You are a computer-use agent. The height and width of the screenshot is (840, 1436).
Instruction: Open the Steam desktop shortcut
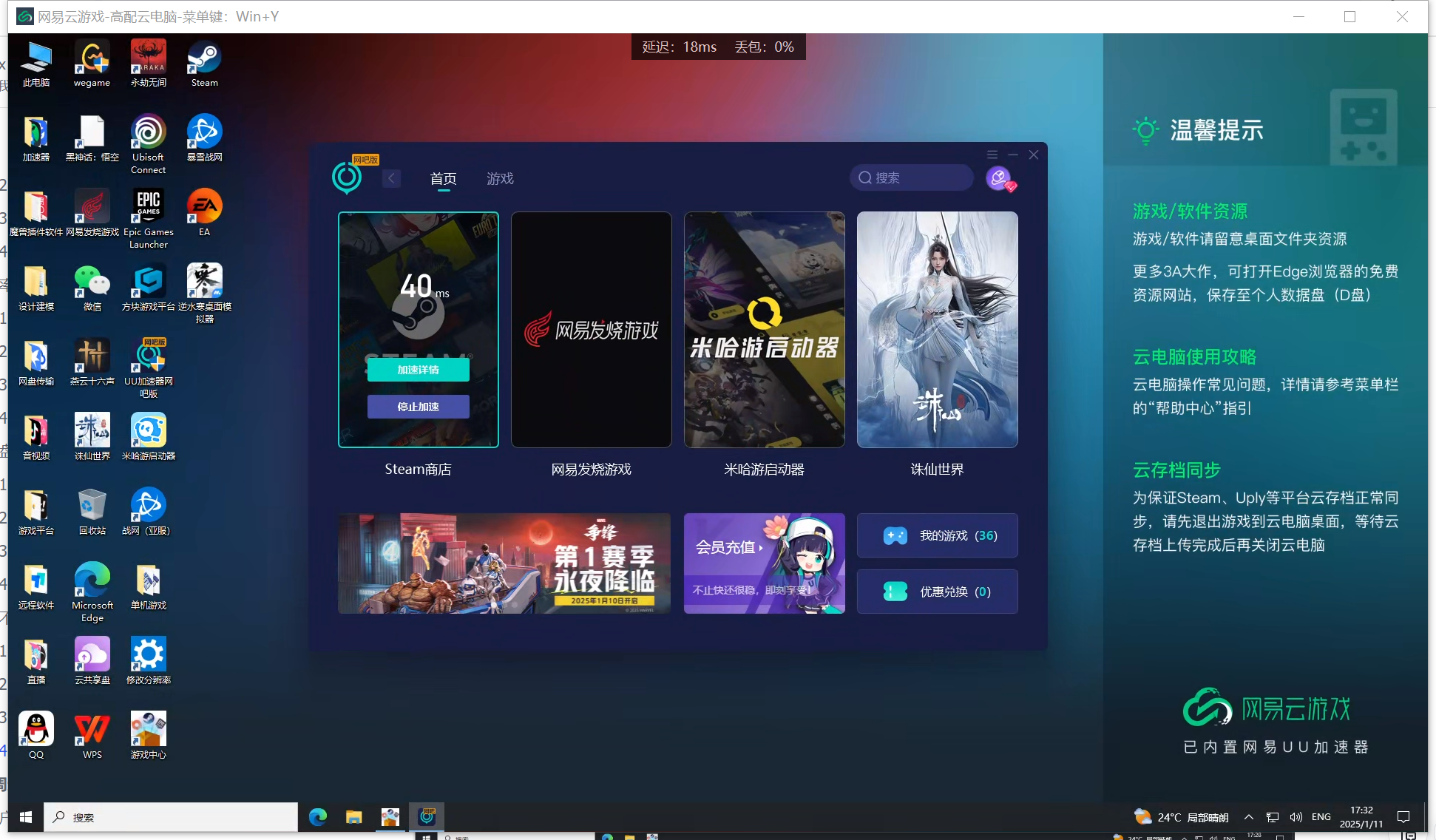204,64
